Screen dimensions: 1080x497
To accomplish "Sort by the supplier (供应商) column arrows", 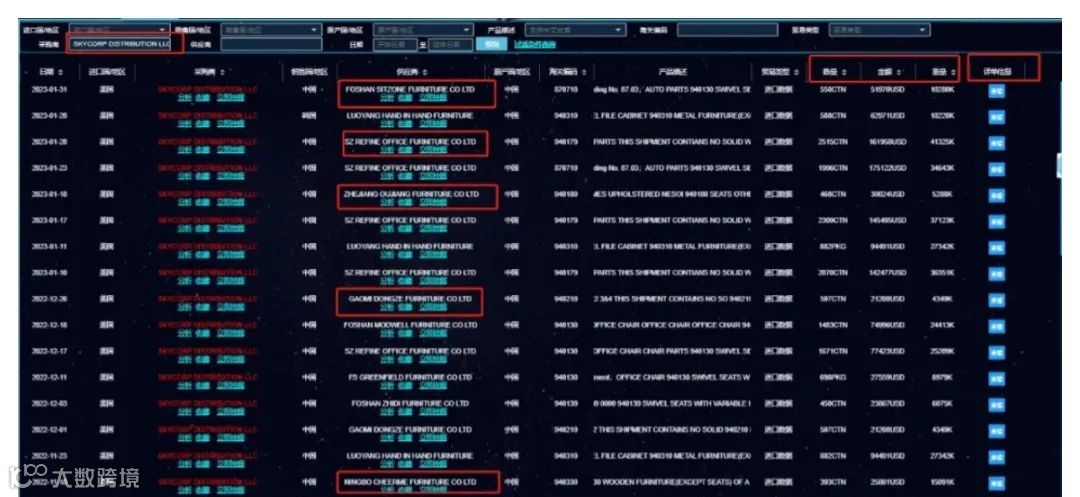I will point(425,72).
